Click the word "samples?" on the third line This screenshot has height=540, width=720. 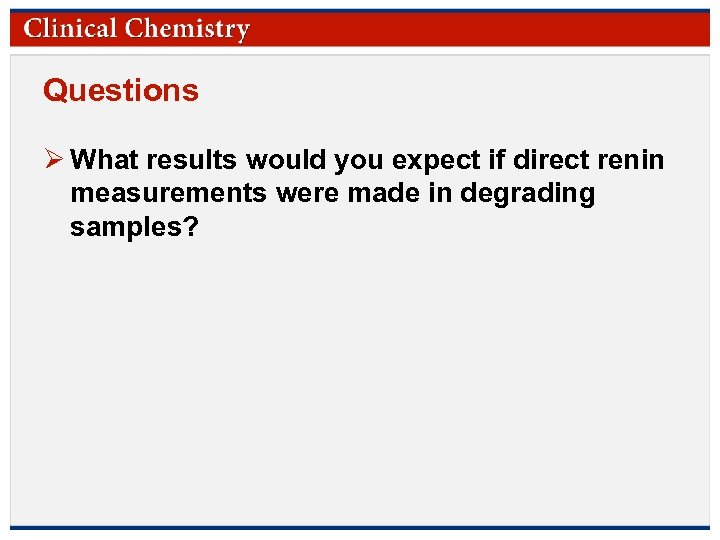(135, 228)
